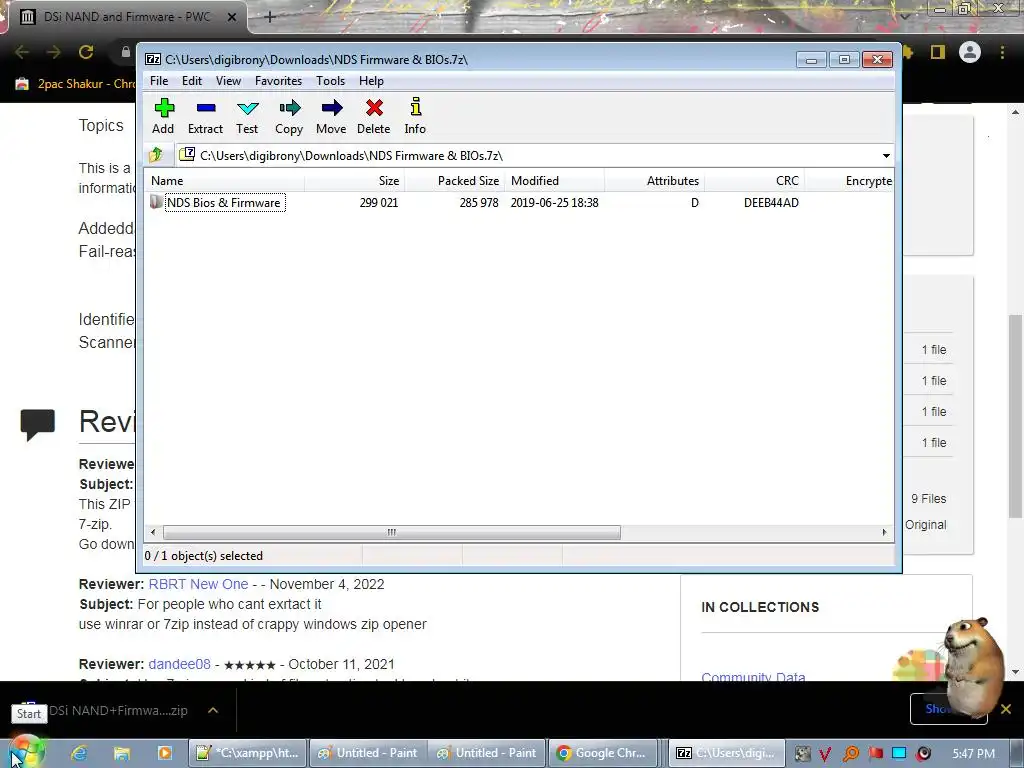The width and height of the screenshot is (1024, 768).
Task: Sort by Modified column header
Action: [554, 181]
